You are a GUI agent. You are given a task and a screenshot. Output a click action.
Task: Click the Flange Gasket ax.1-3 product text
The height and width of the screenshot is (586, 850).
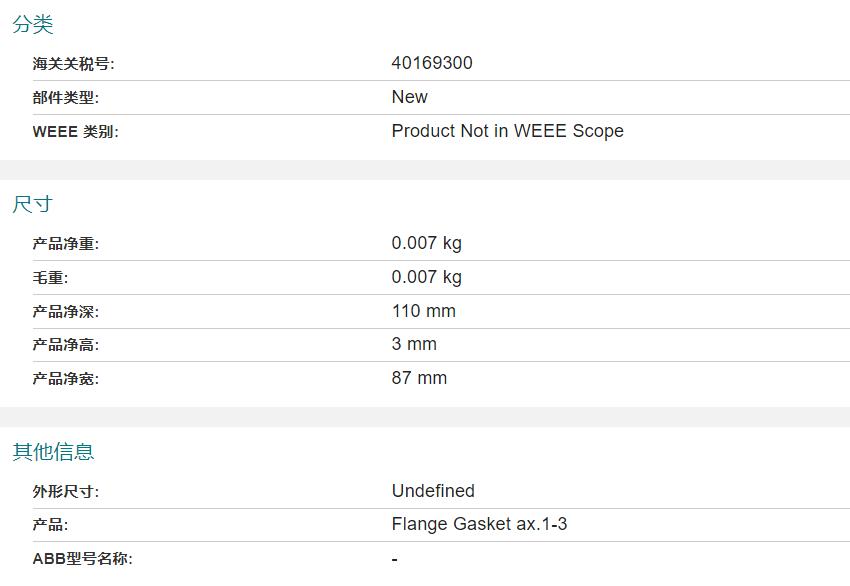coord(479,524)
